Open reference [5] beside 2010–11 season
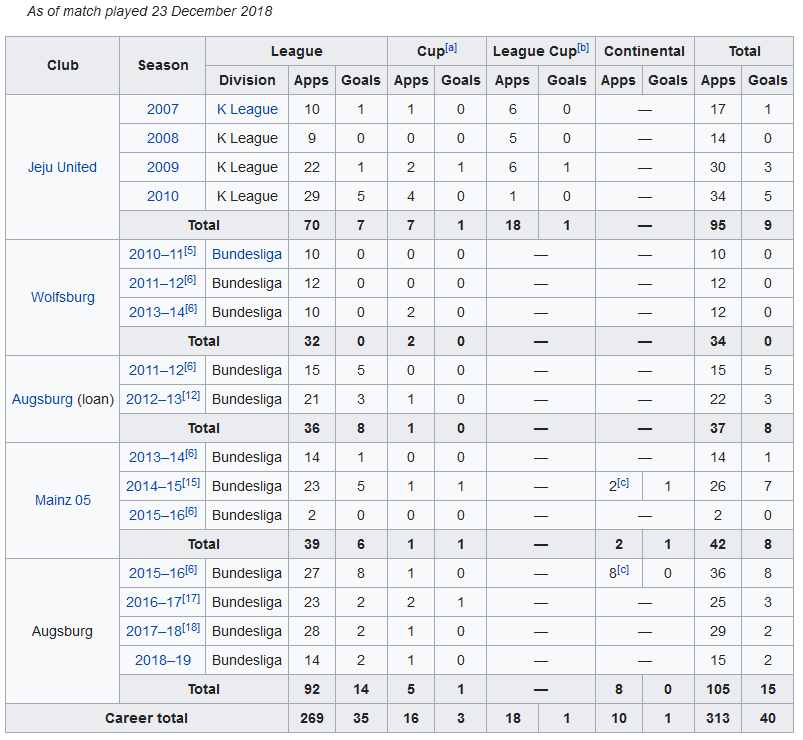 190,251
